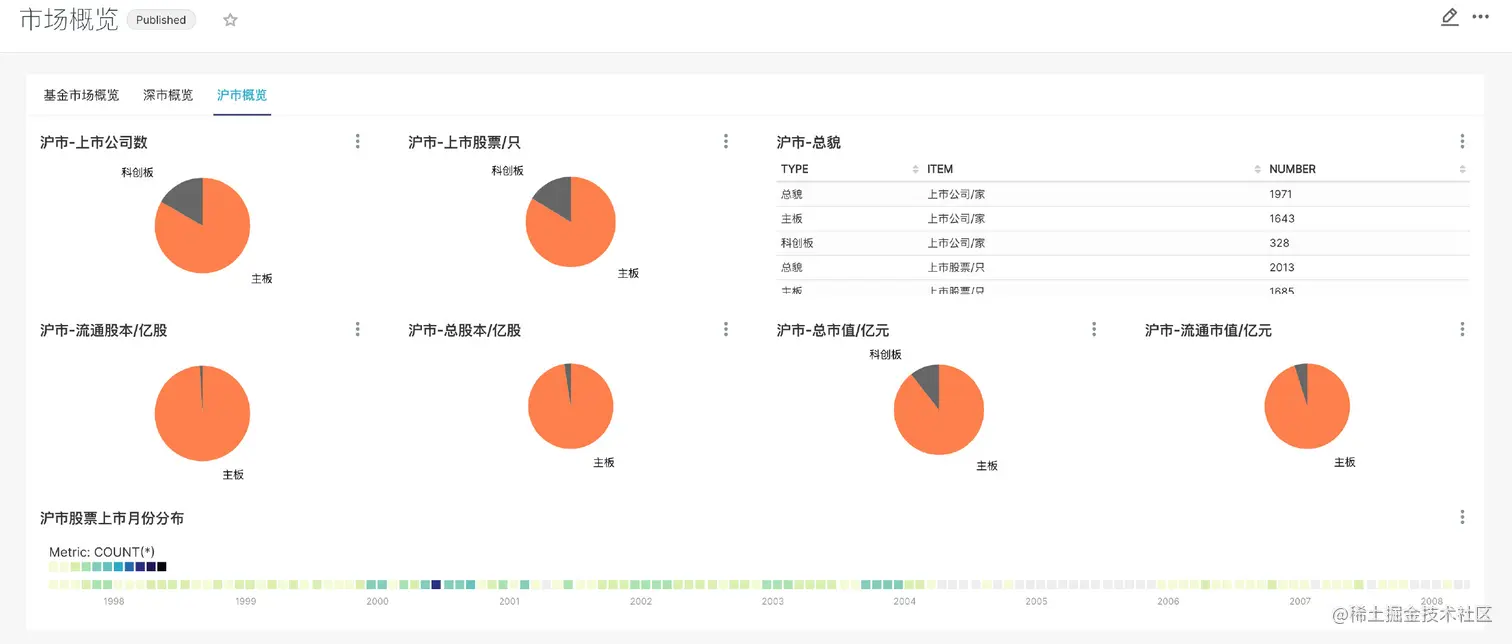Open the 沪市-总股本/亿股 chart kebab menu
The height and width of the screenshot is (644, 1512).
click(726, 329)
